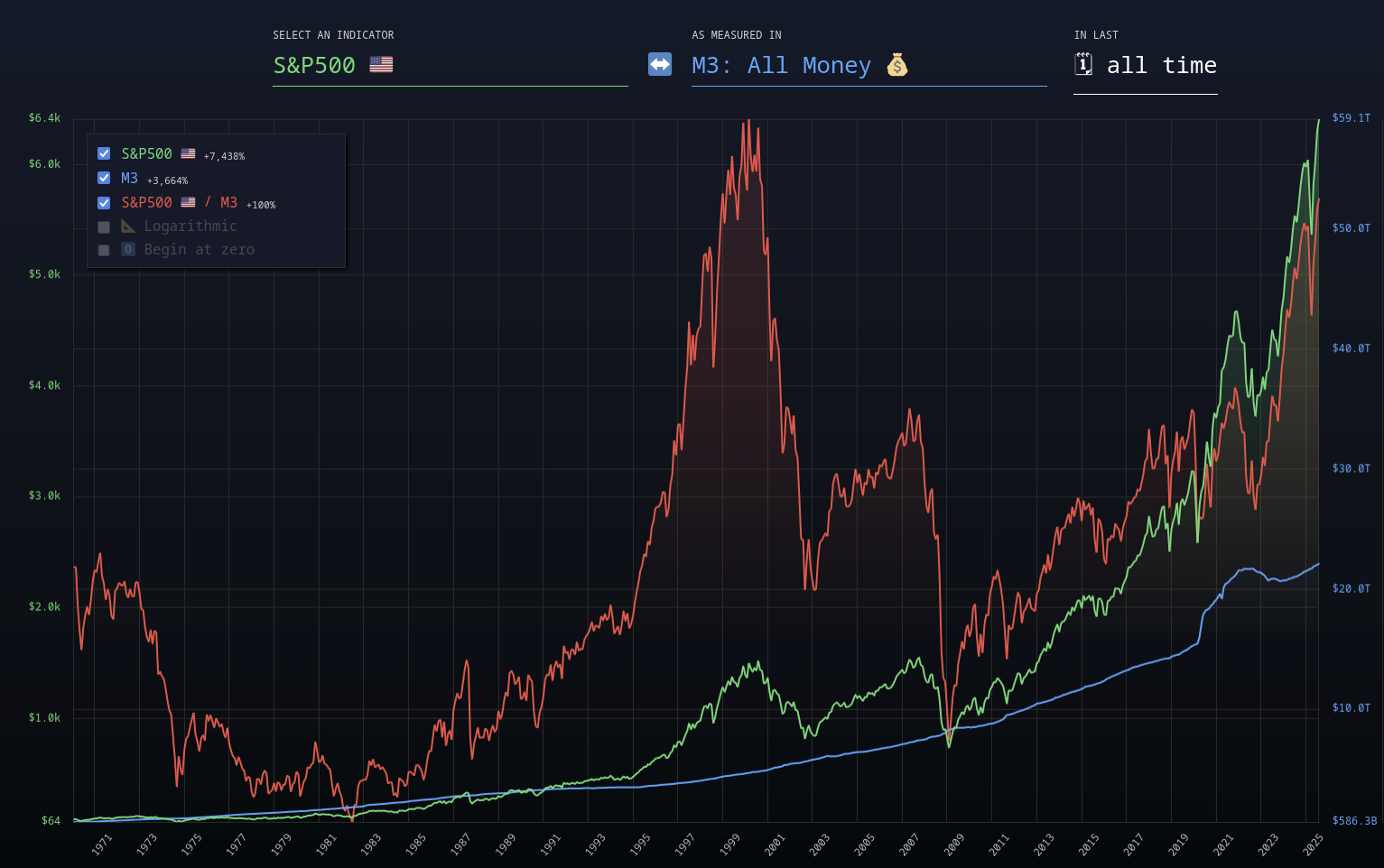Image resolution: width=1384 pixels, height=868 pixels.
Task: Uncheck the blue M3 series checkbox
Action: pos(104,178)
